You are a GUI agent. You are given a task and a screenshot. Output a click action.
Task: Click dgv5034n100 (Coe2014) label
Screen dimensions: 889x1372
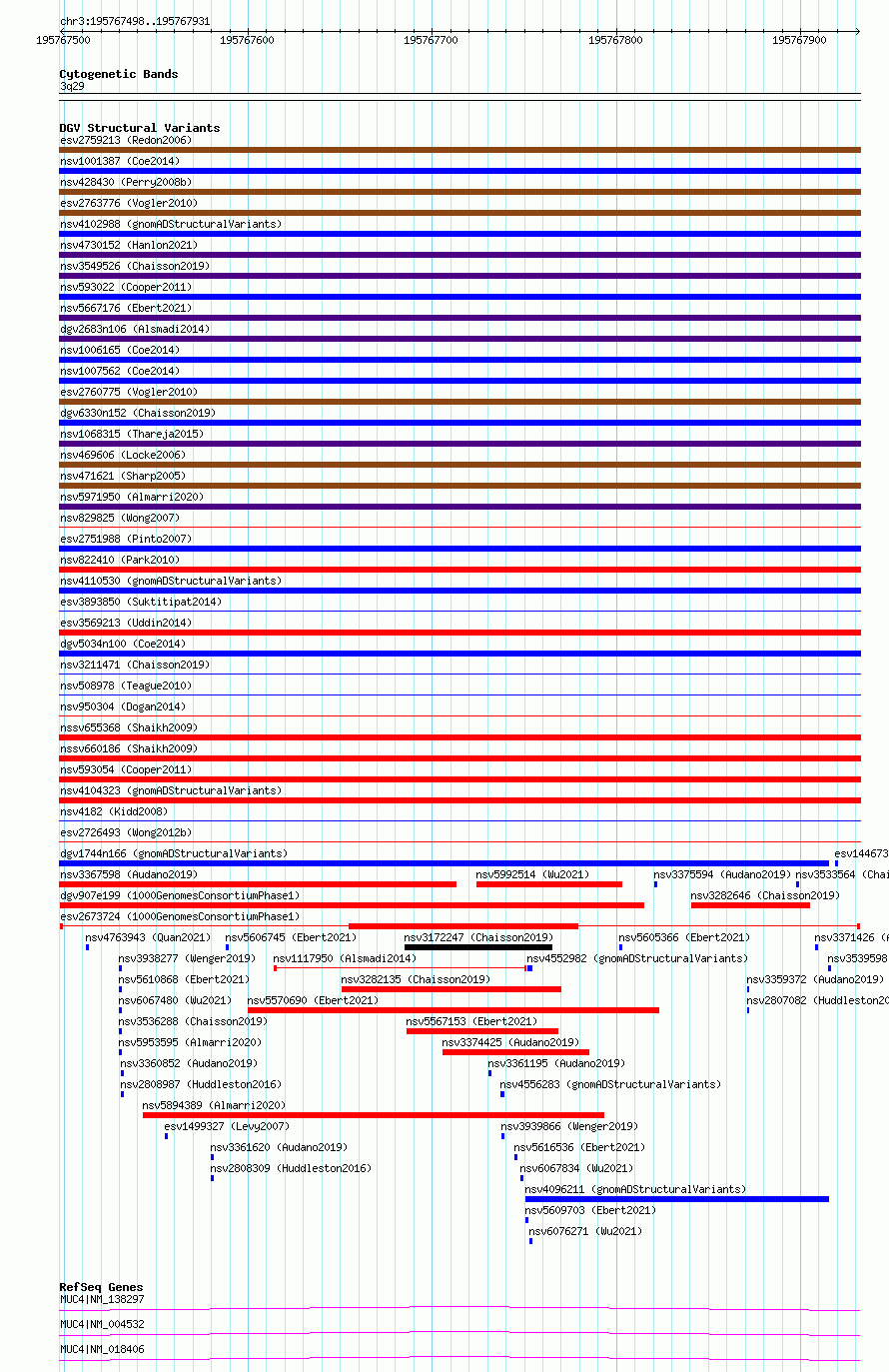123,644
